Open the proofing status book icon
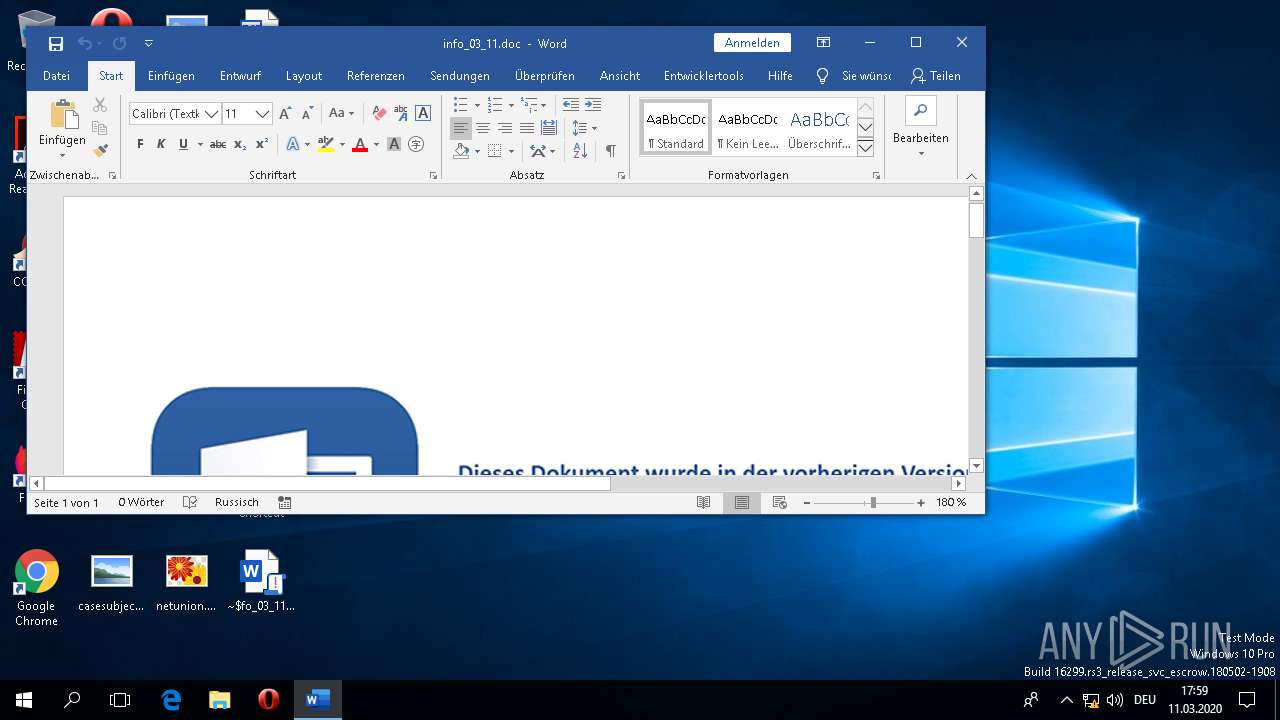 click(x=190, y=502)
